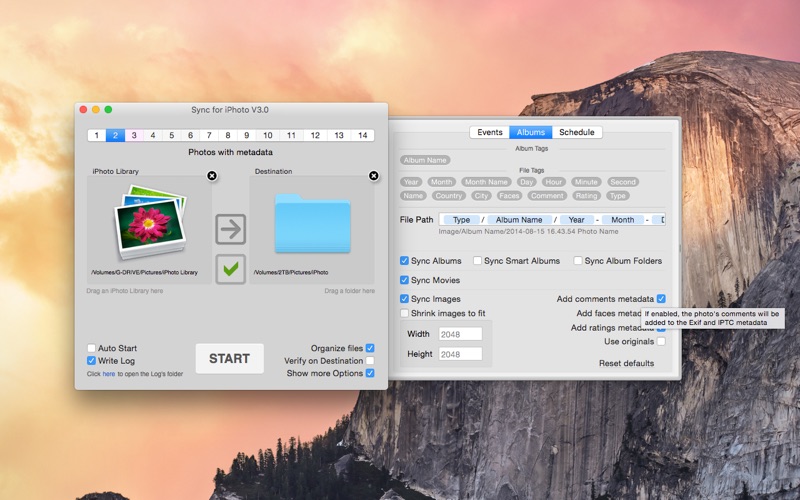The width and height of the screenshot is (800, 500).
Task: Select preset number 8
Action: coord(228,135)
